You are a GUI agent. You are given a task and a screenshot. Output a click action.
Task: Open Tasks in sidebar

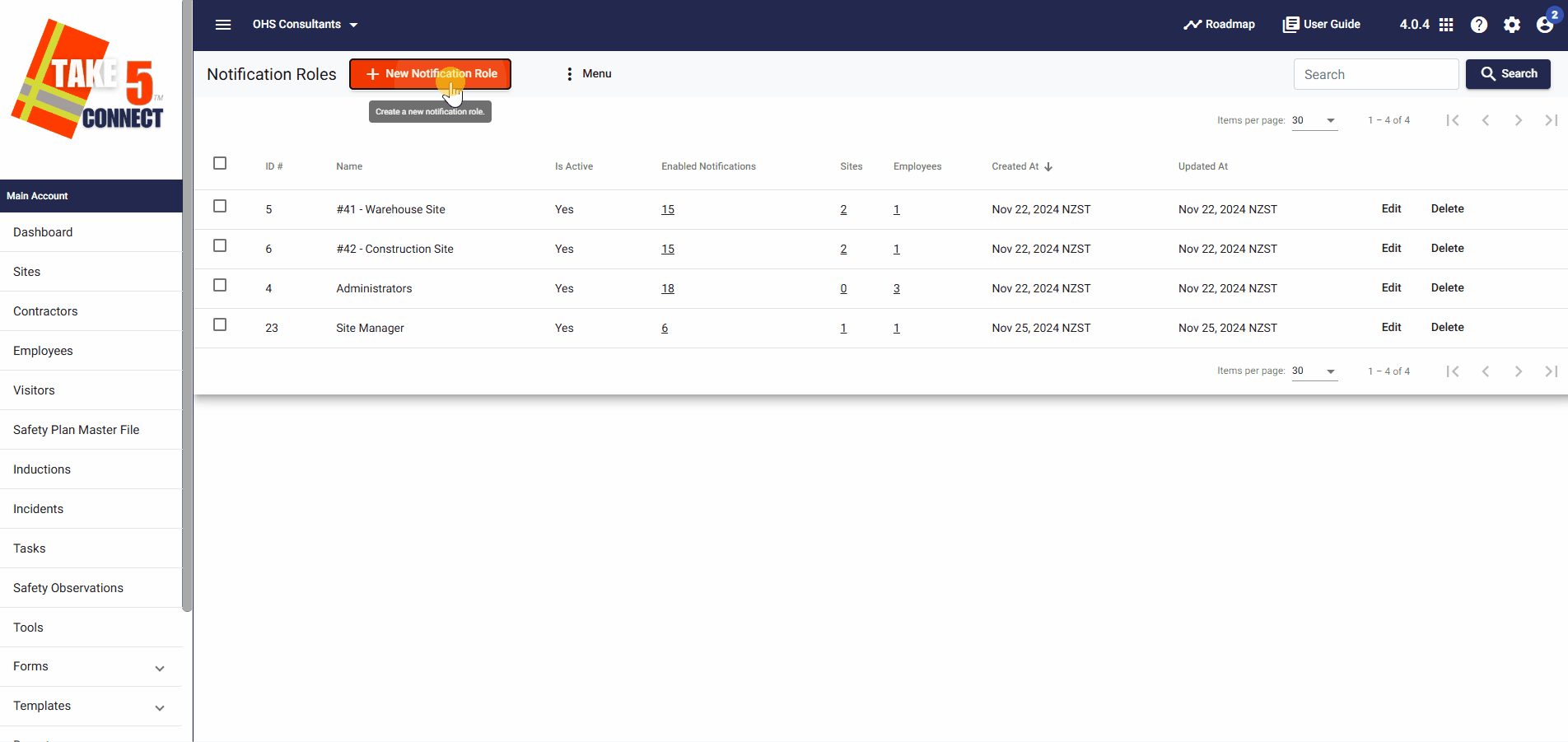click(x=91, y=548)
